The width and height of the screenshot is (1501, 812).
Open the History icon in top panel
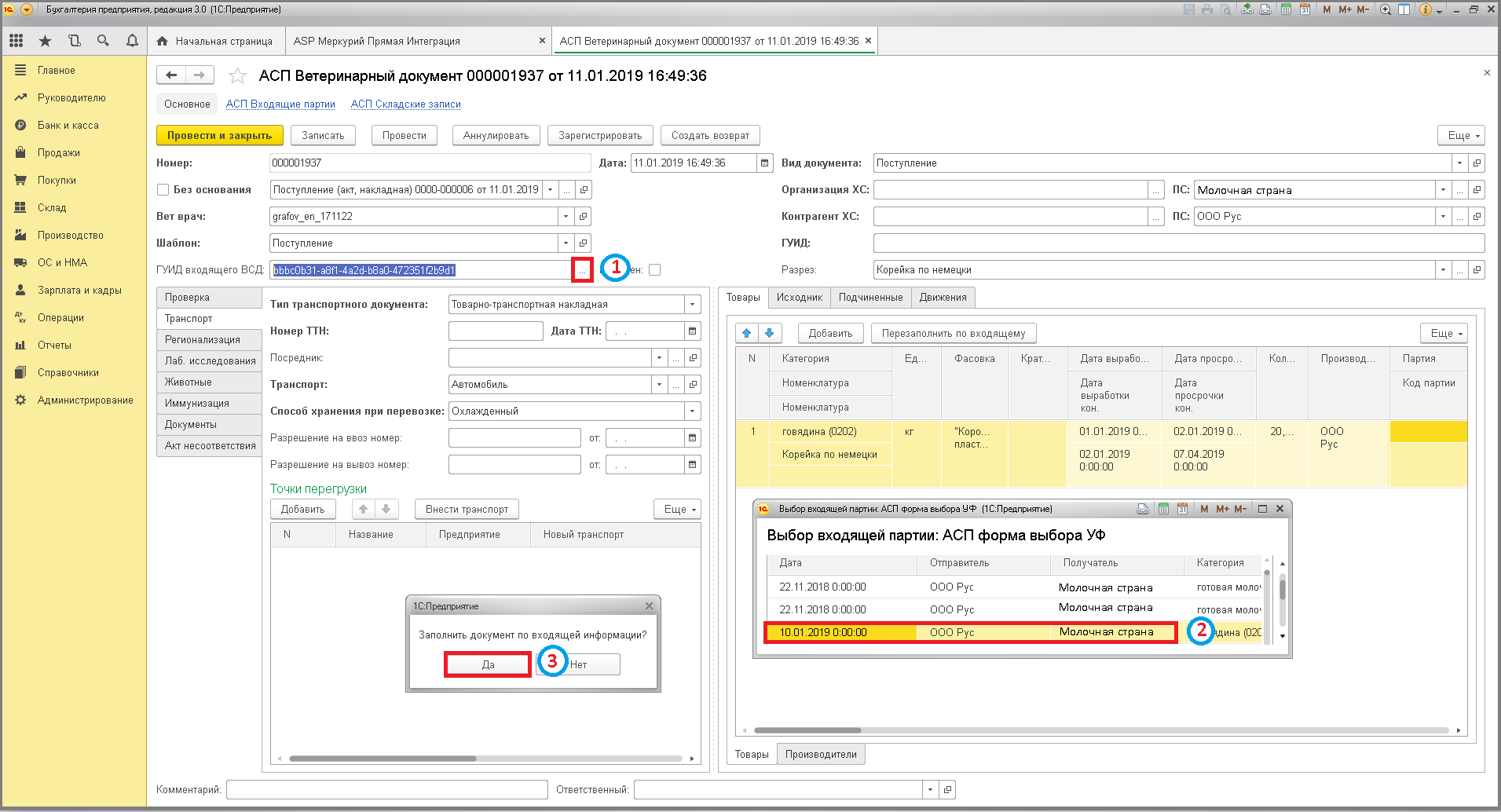[74, 41]
